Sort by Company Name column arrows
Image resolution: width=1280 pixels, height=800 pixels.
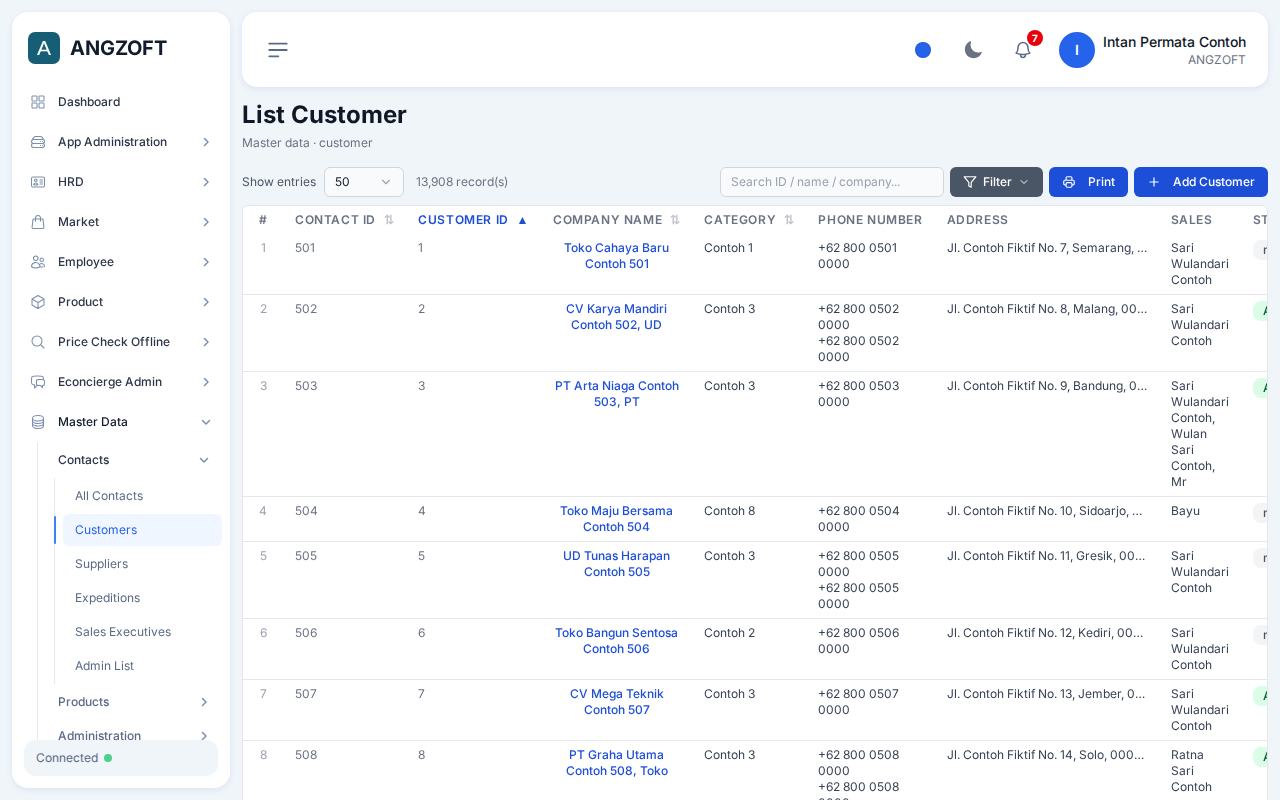pos(675,220)
